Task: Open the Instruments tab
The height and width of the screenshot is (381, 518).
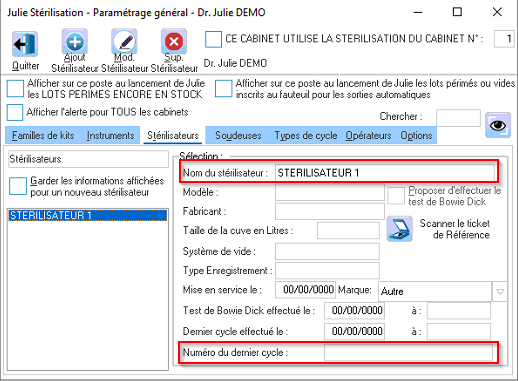Action: 110,136
